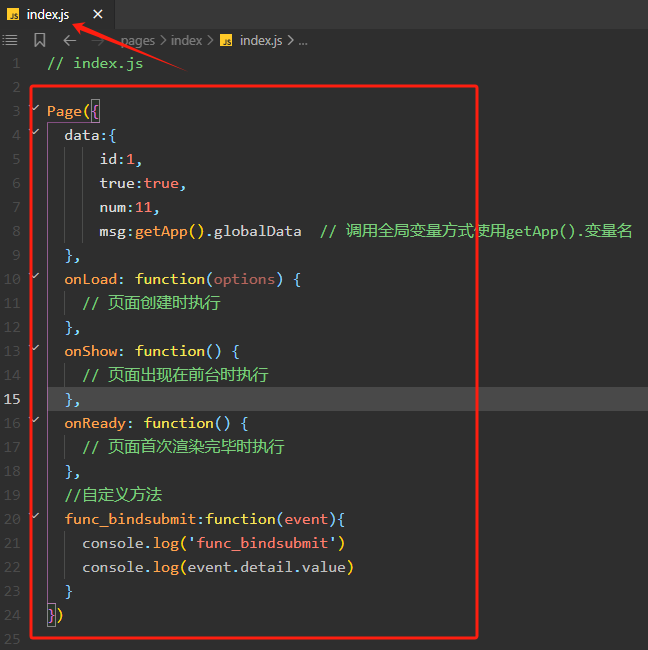The width and height of the screenshot is (648, 650).
Task: Click the JS file icon in breadcrumb
Action: (226, 41)
